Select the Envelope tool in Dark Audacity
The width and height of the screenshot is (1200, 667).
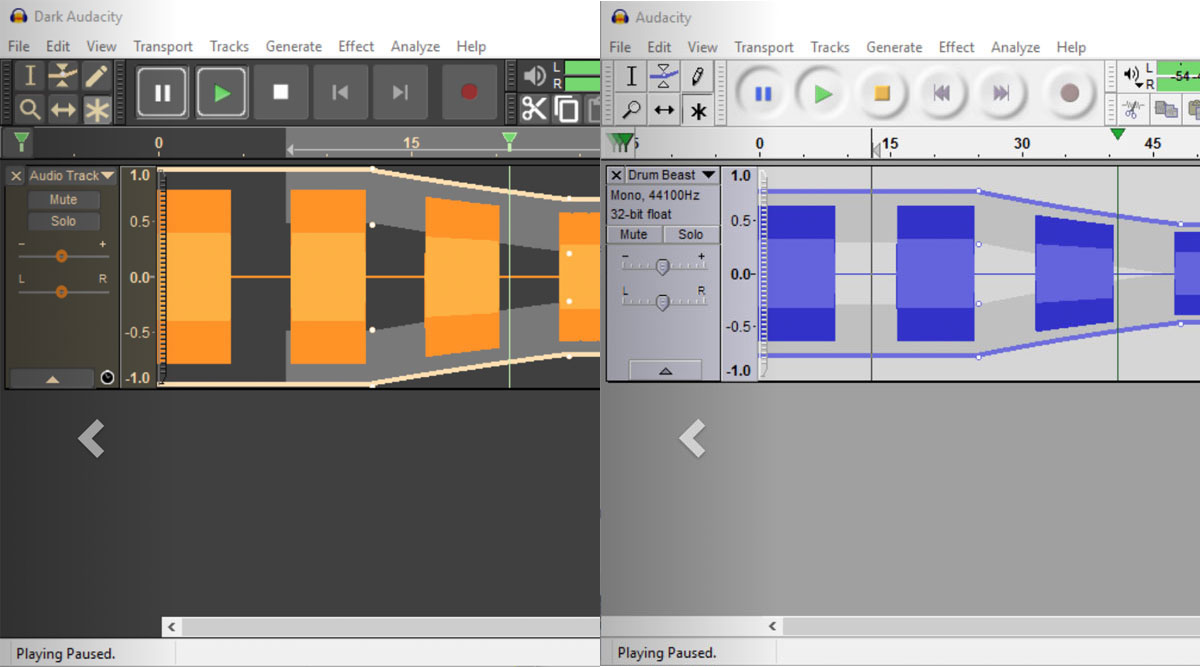pos(63,76)
